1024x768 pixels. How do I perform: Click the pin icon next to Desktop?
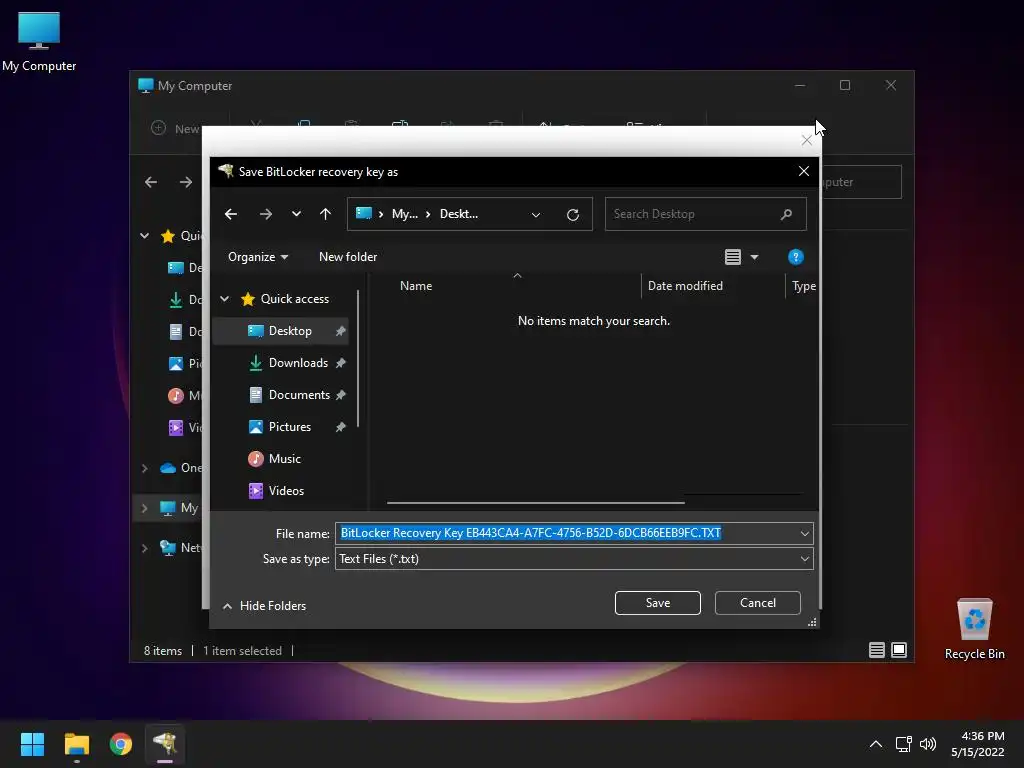tap(340, 331)
